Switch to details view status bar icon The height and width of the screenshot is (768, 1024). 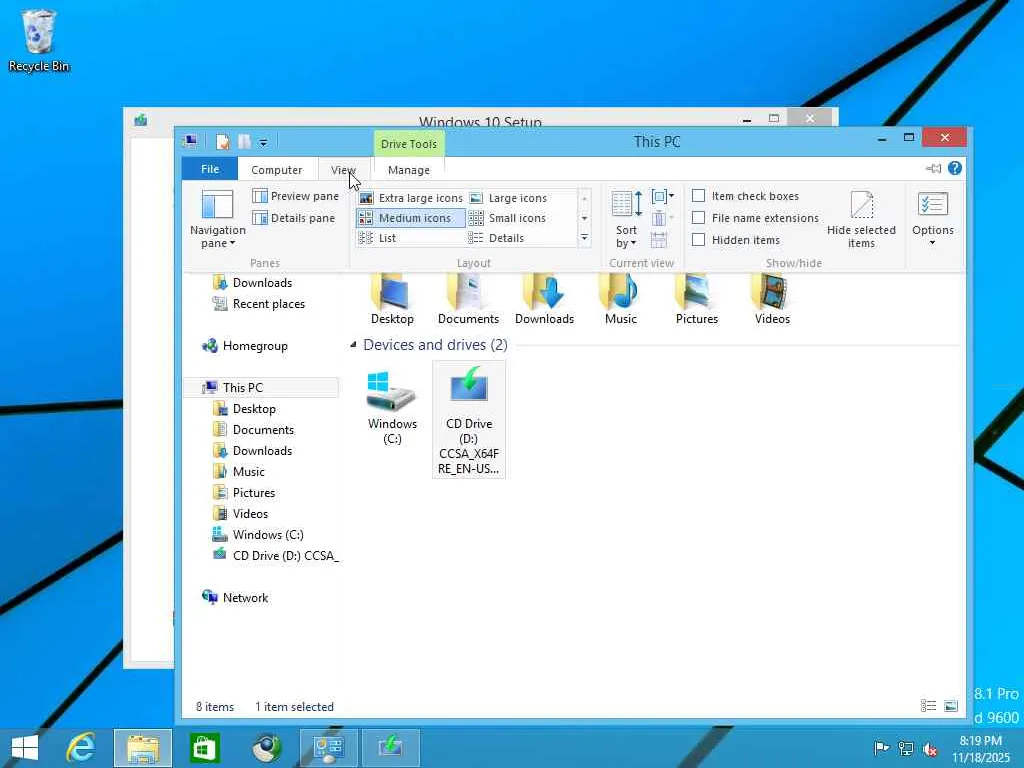928,706
